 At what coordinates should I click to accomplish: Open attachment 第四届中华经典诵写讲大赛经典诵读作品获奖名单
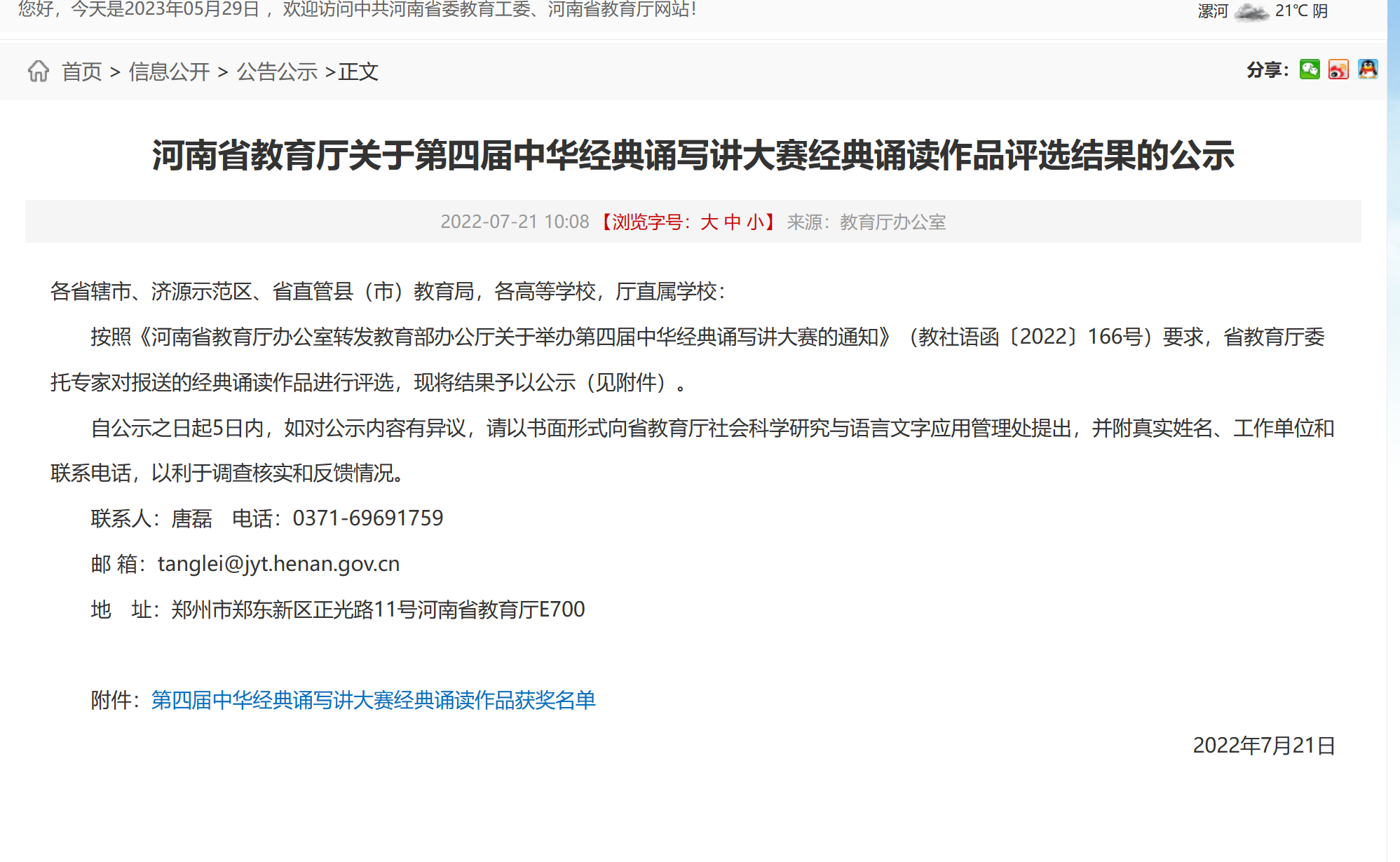tap(374, 700)
